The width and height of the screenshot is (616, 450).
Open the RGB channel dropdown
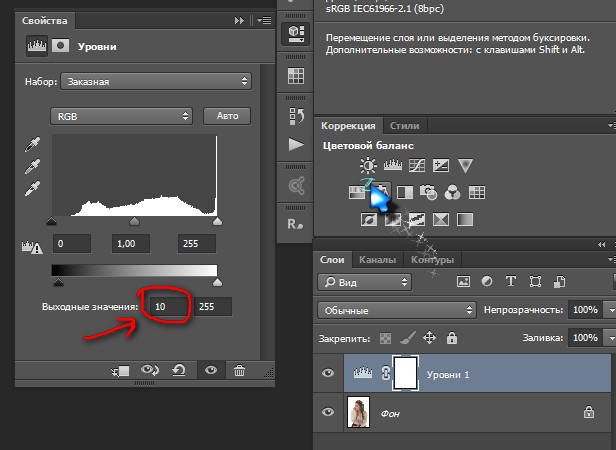[x=121, y=116]
